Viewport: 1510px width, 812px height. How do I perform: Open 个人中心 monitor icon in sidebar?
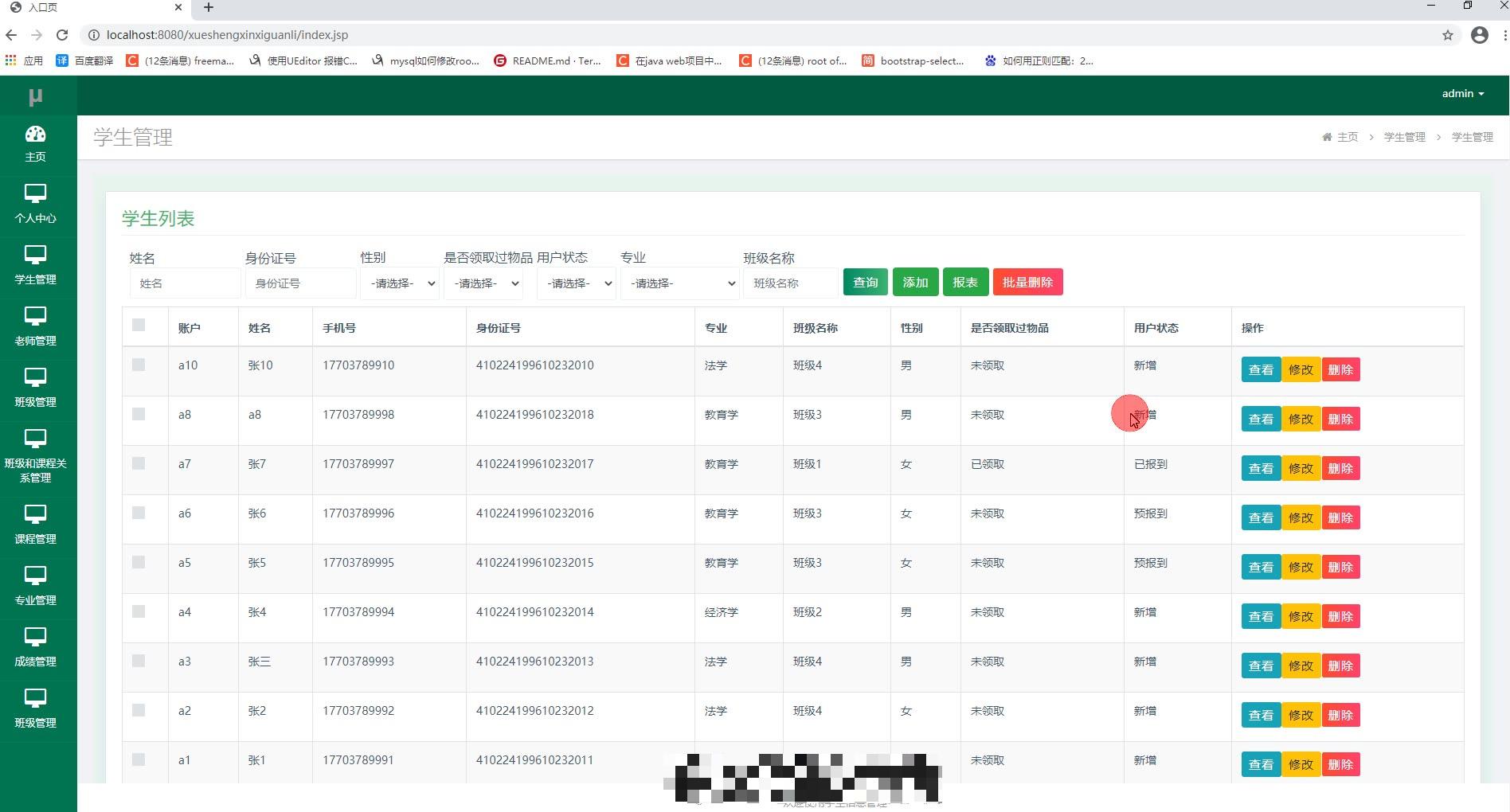35,193
